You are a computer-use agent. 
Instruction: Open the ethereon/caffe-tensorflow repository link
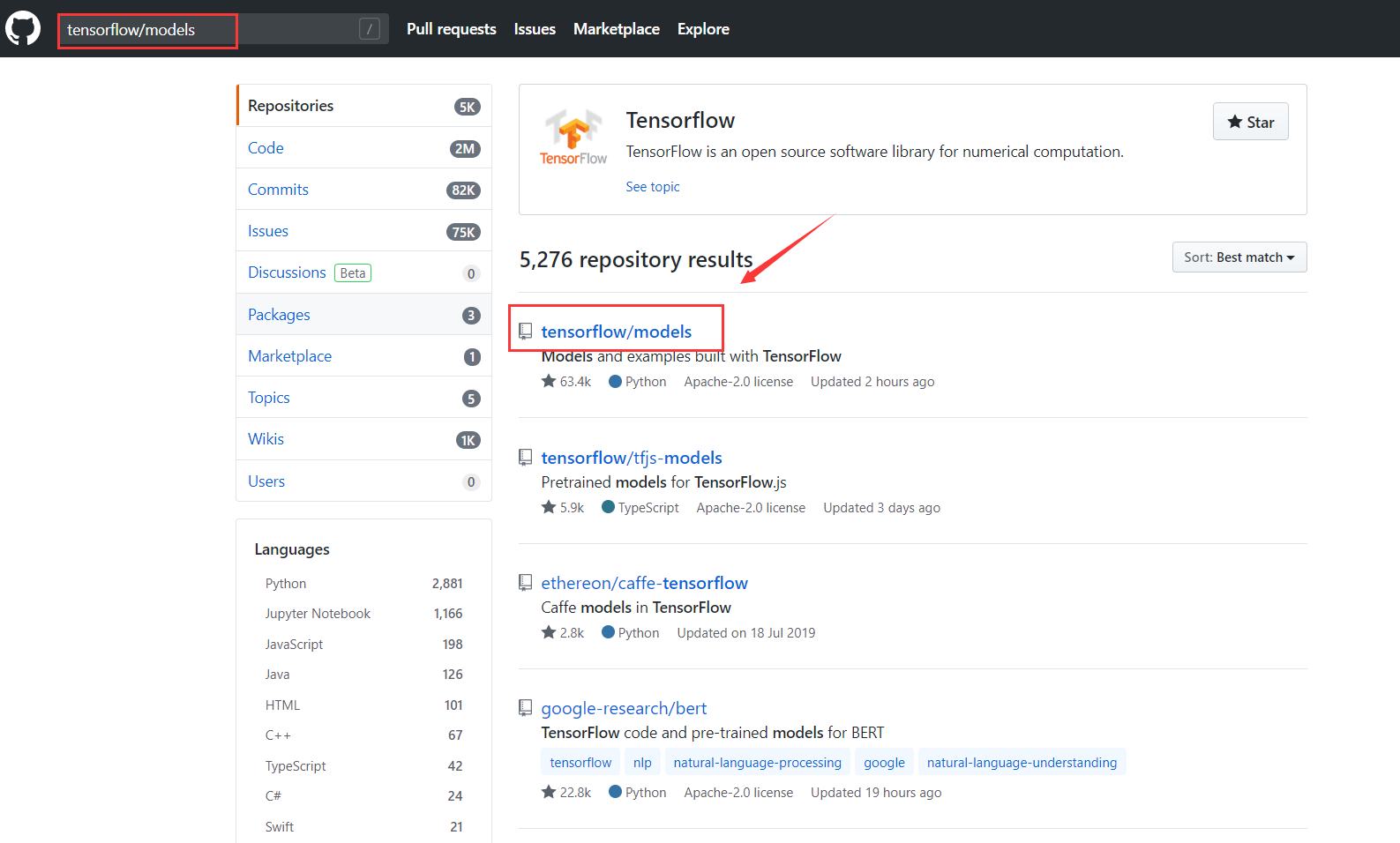(644, 583)
